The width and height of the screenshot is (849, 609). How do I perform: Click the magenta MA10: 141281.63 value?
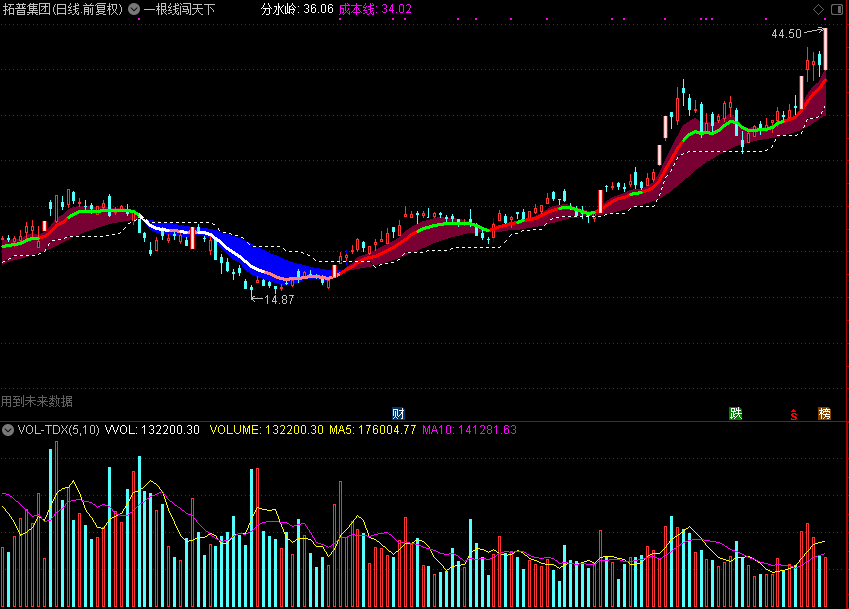click(469, 430)
